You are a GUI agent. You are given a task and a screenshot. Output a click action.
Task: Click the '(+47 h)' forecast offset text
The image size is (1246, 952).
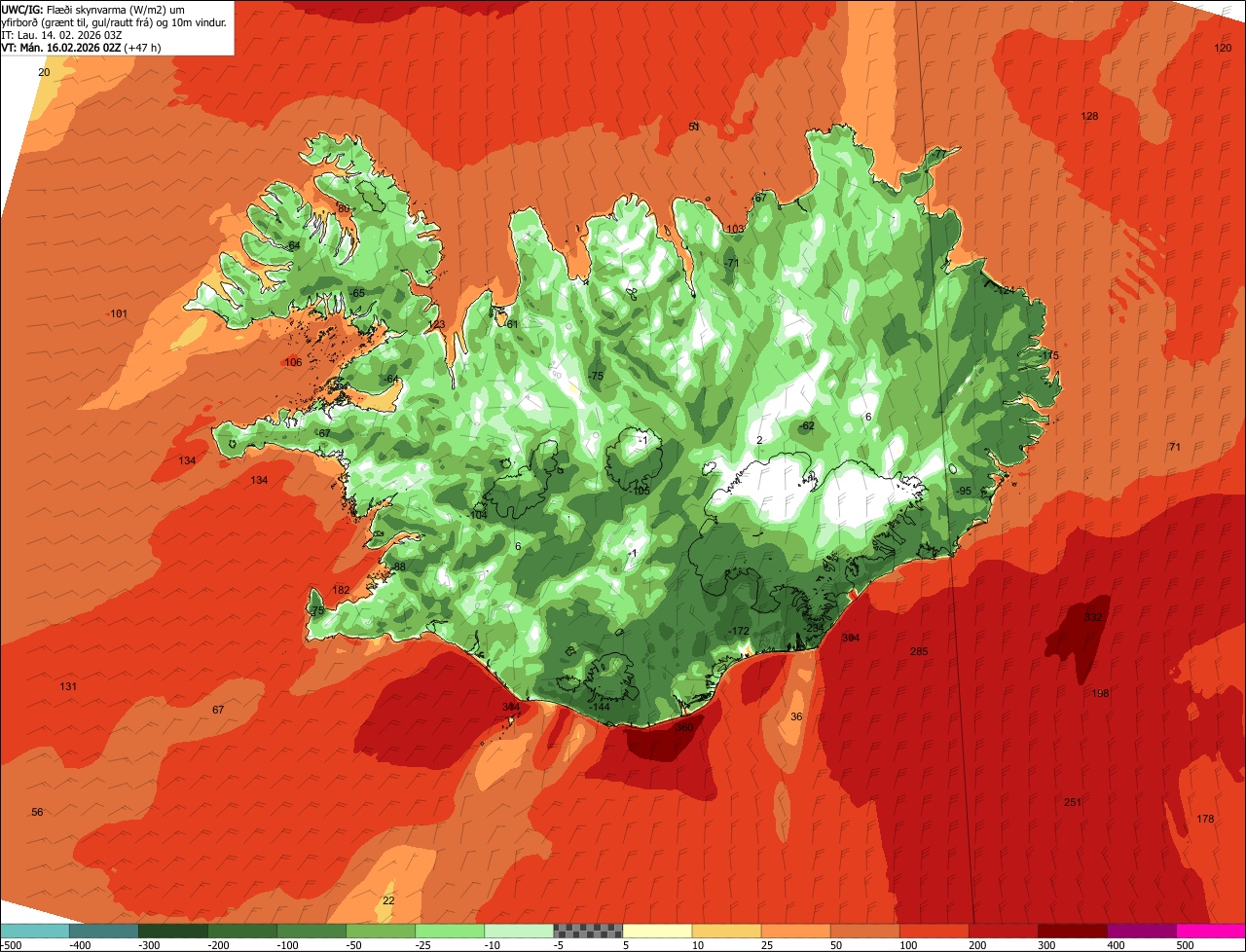144,47
